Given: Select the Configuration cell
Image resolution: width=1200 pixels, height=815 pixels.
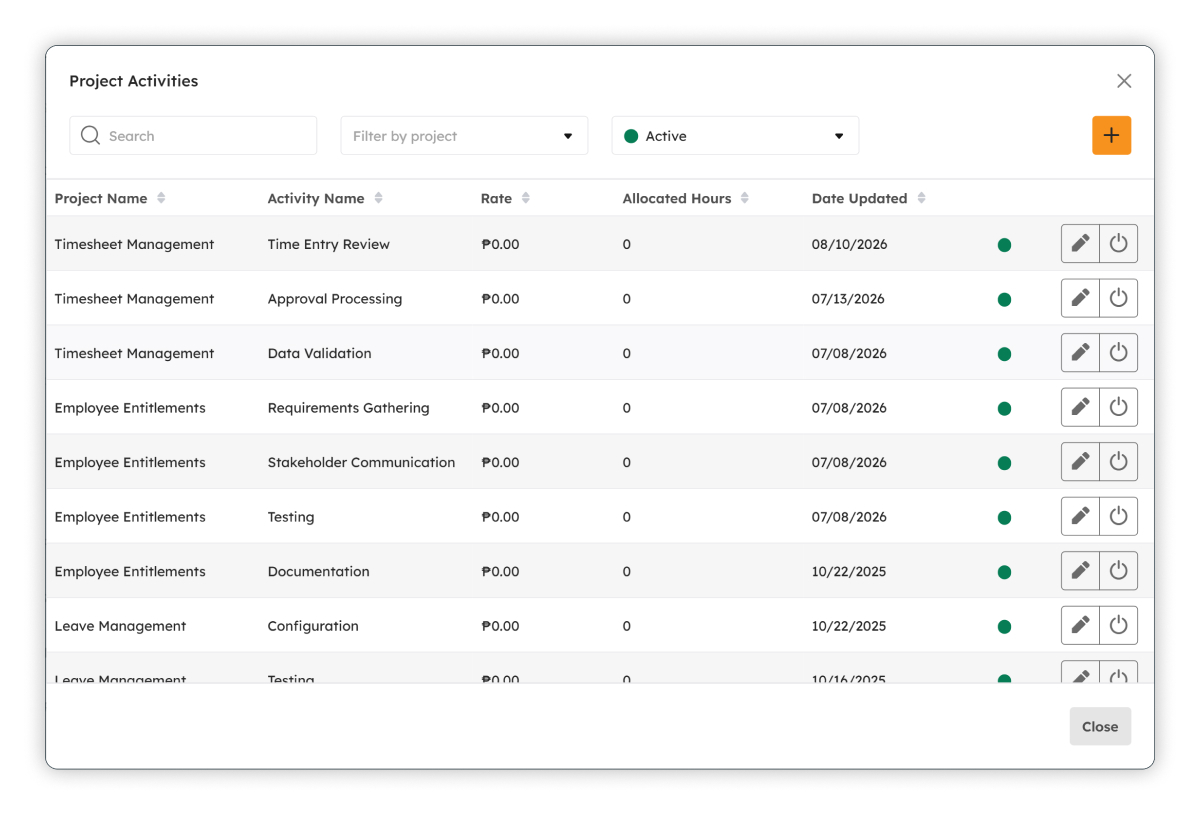Looking at the screenshot, I should coord(313,626).
